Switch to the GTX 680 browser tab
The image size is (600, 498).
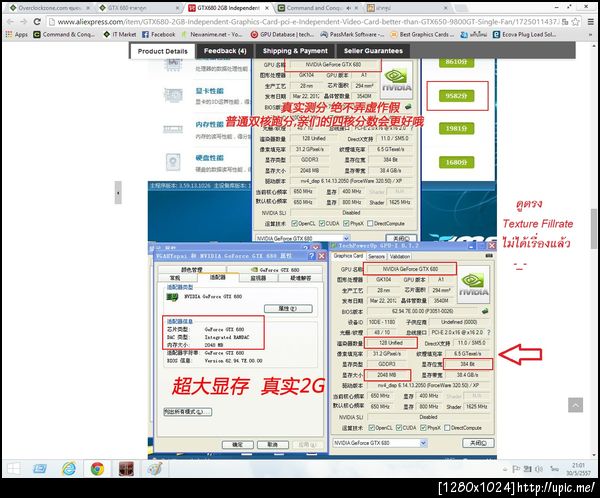pos(139,8)
